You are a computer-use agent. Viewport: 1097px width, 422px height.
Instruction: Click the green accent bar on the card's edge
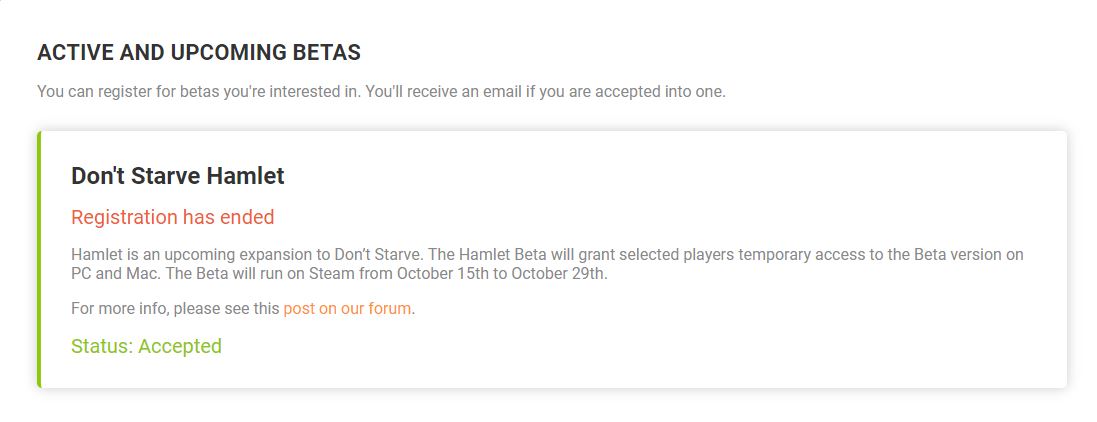pyautogui.click(x=39, y=259)
